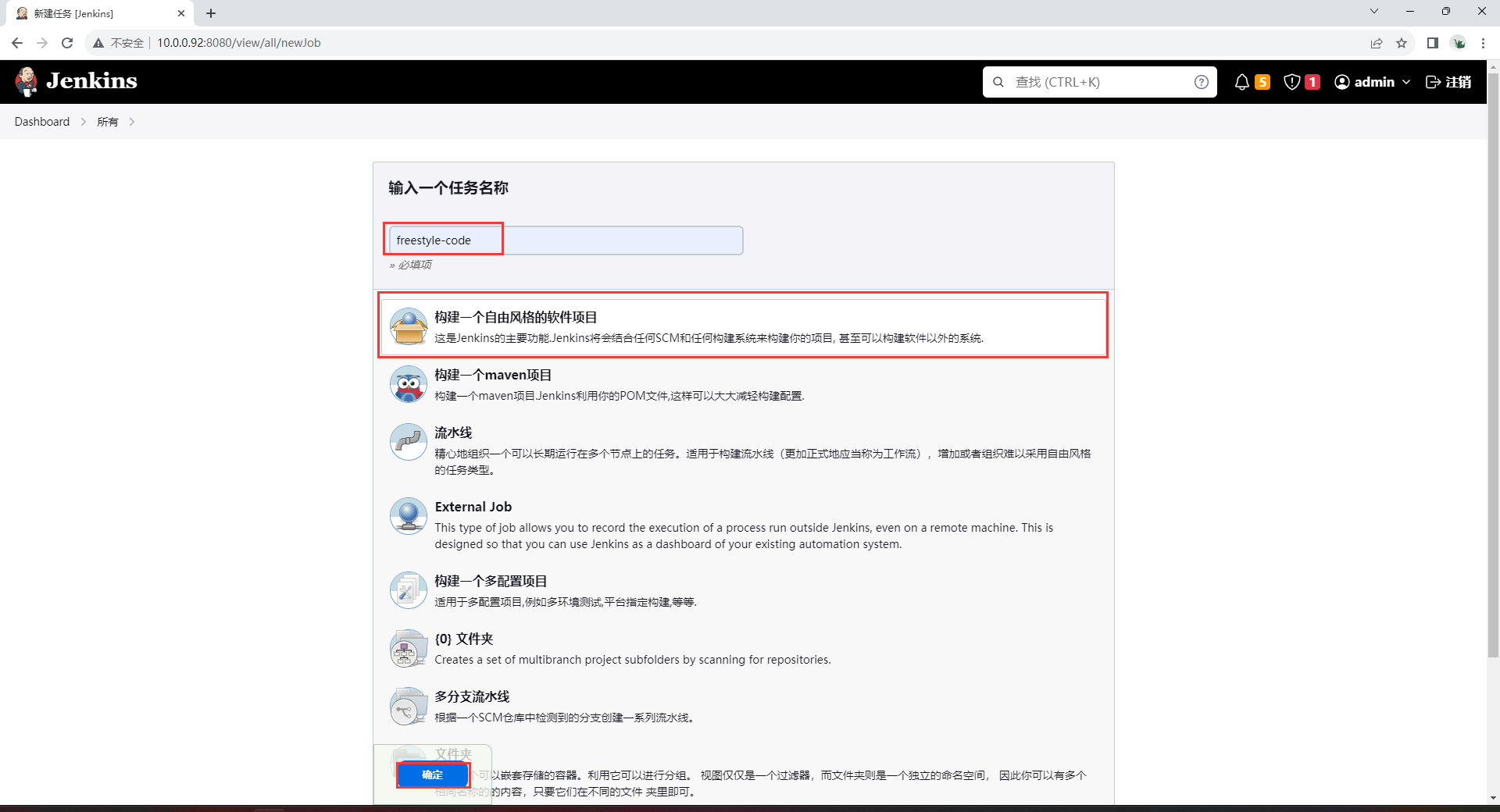Focus the 查找 (CTRL+K) search box
The image size is (1500, 812).
click(x=1100, y=82)
